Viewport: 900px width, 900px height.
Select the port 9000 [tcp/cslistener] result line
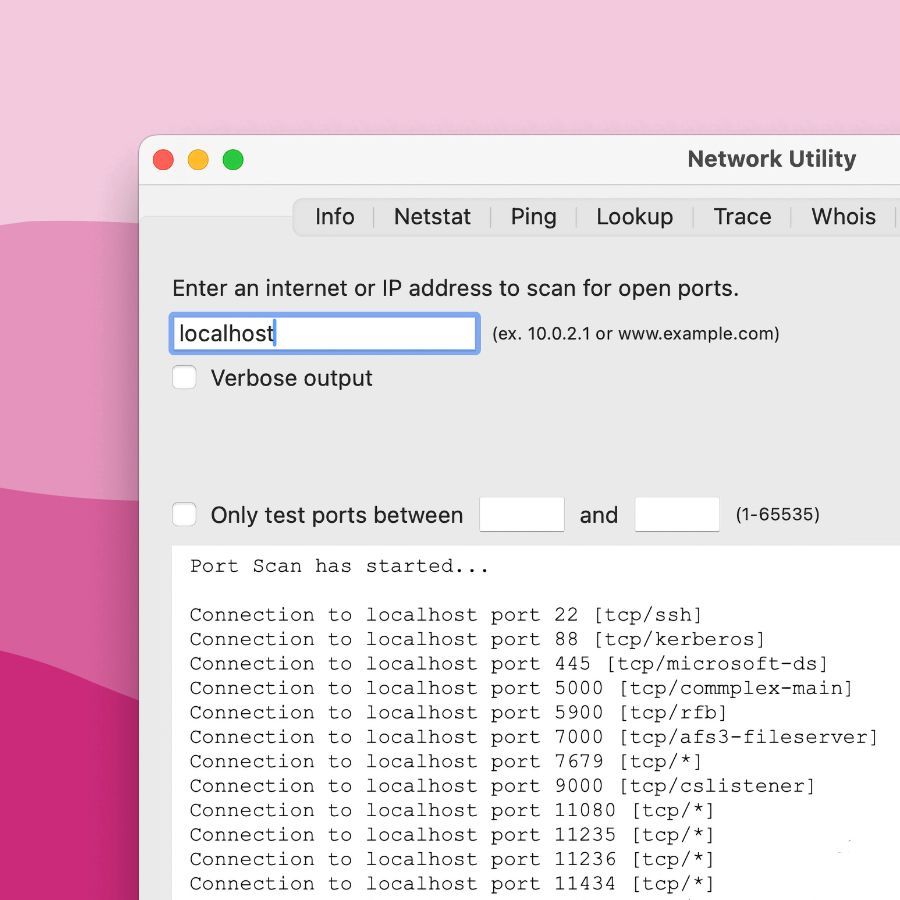point(502,786)
